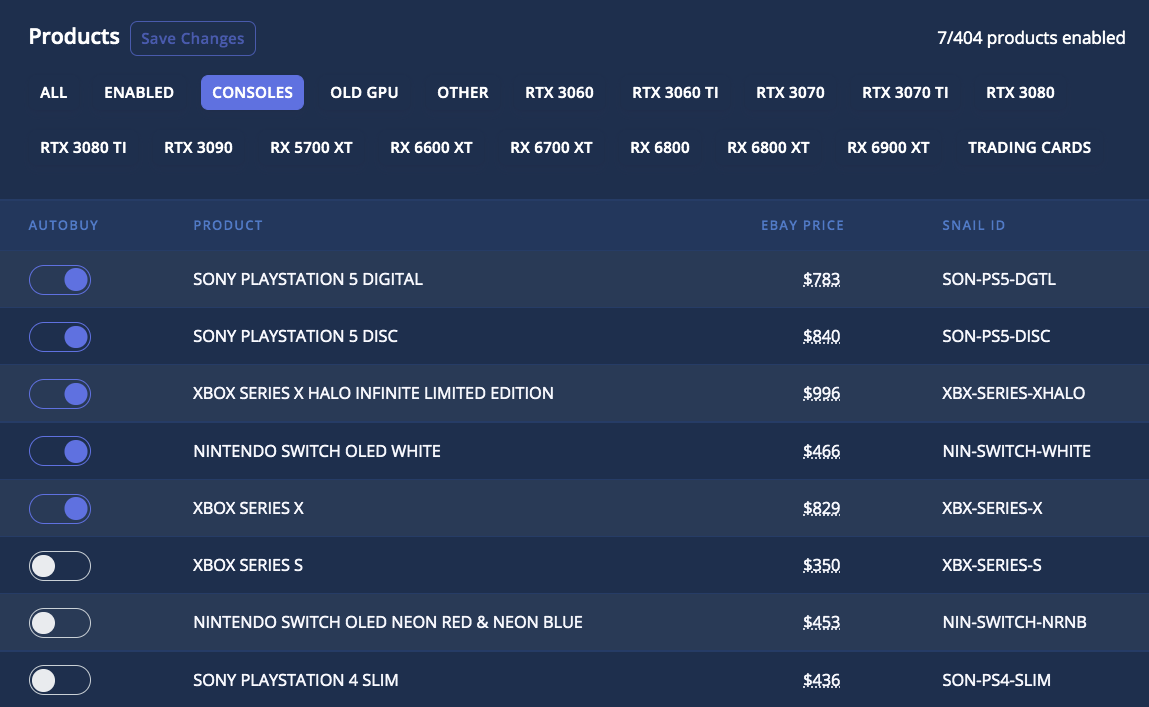Click the PRODUCT column header
1149x707 pixels.
coord(228,226)
